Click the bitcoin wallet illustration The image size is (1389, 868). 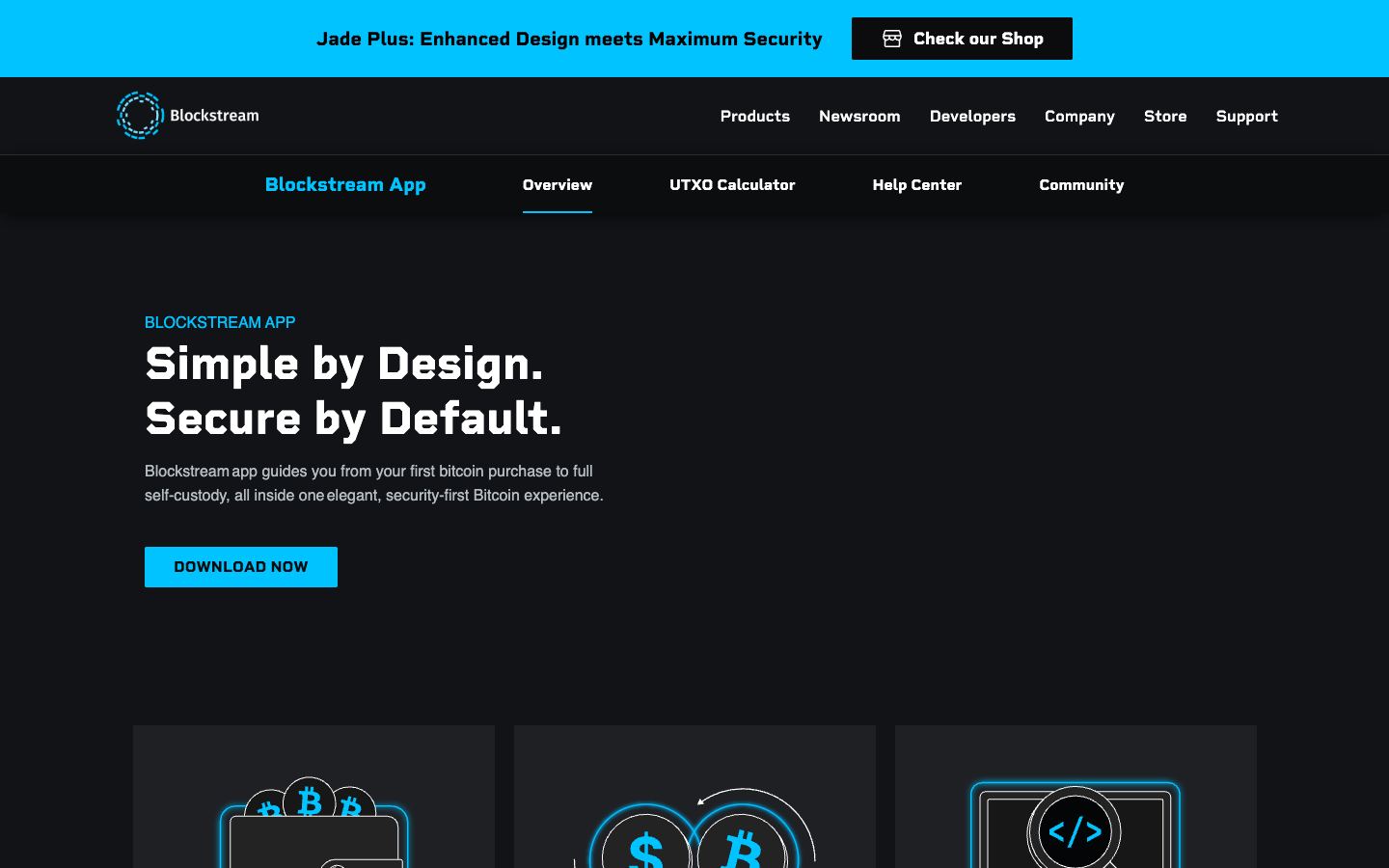(x=313, y=823)
